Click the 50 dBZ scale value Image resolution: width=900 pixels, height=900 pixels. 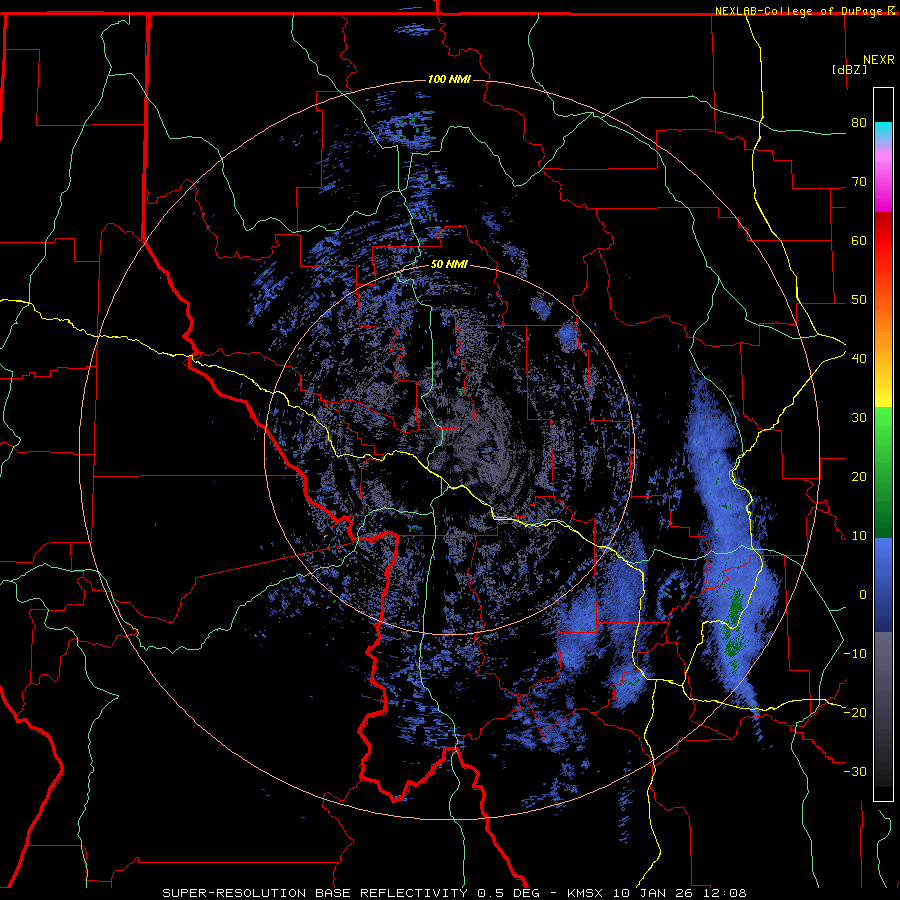(x=859, y=300)
